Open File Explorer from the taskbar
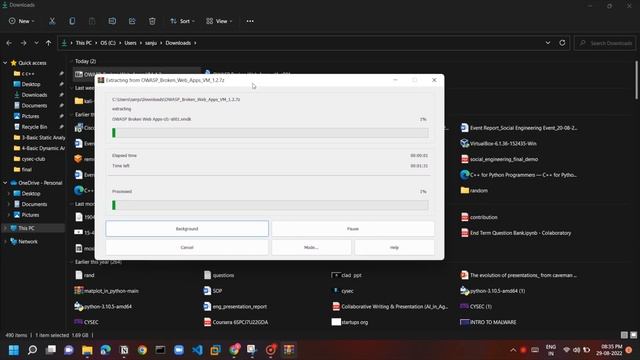Image resolution: width=640 pixels, height=360 pixels. pos(87,350)
